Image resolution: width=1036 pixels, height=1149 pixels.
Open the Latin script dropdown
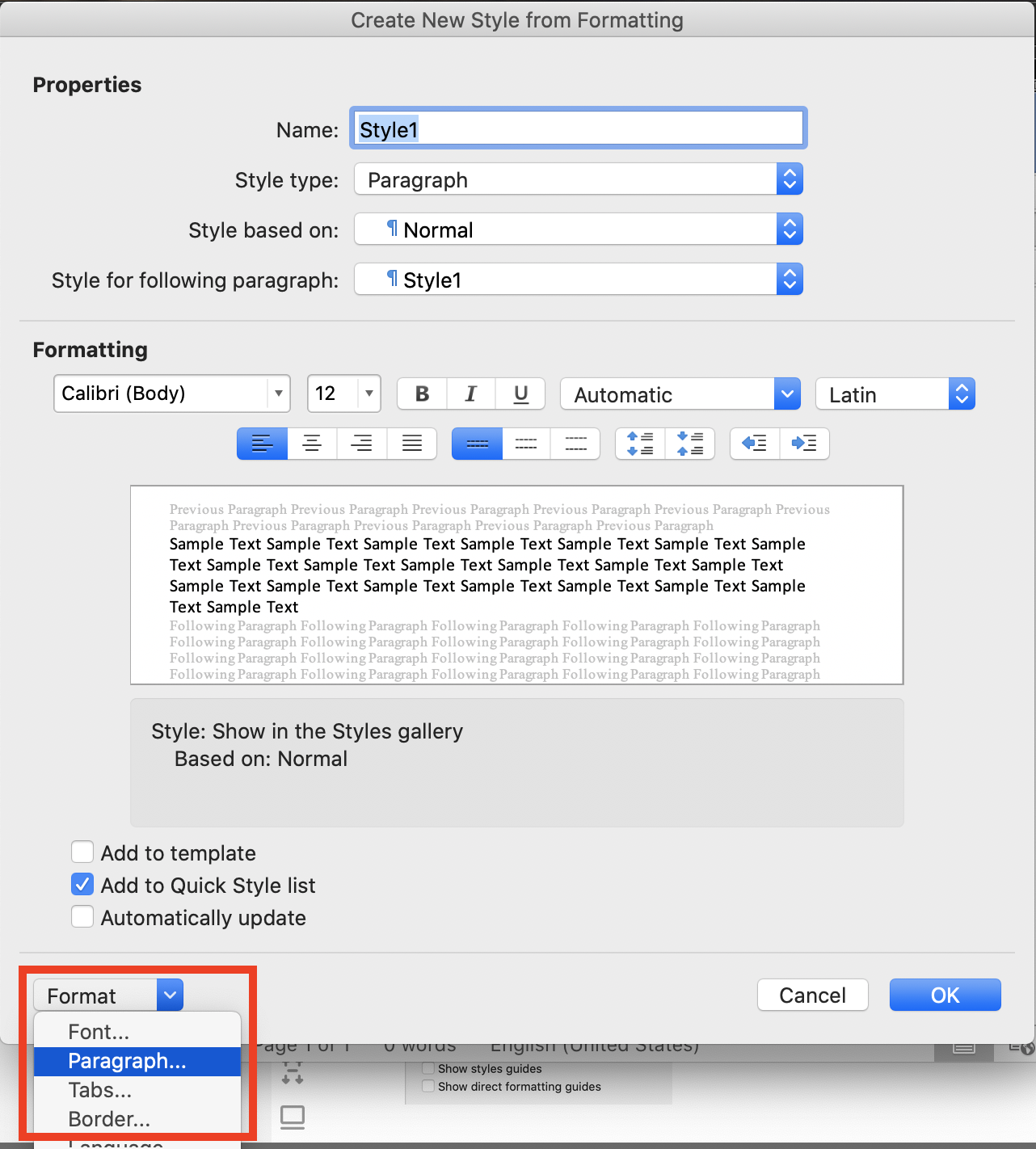(x=895, y=394)
